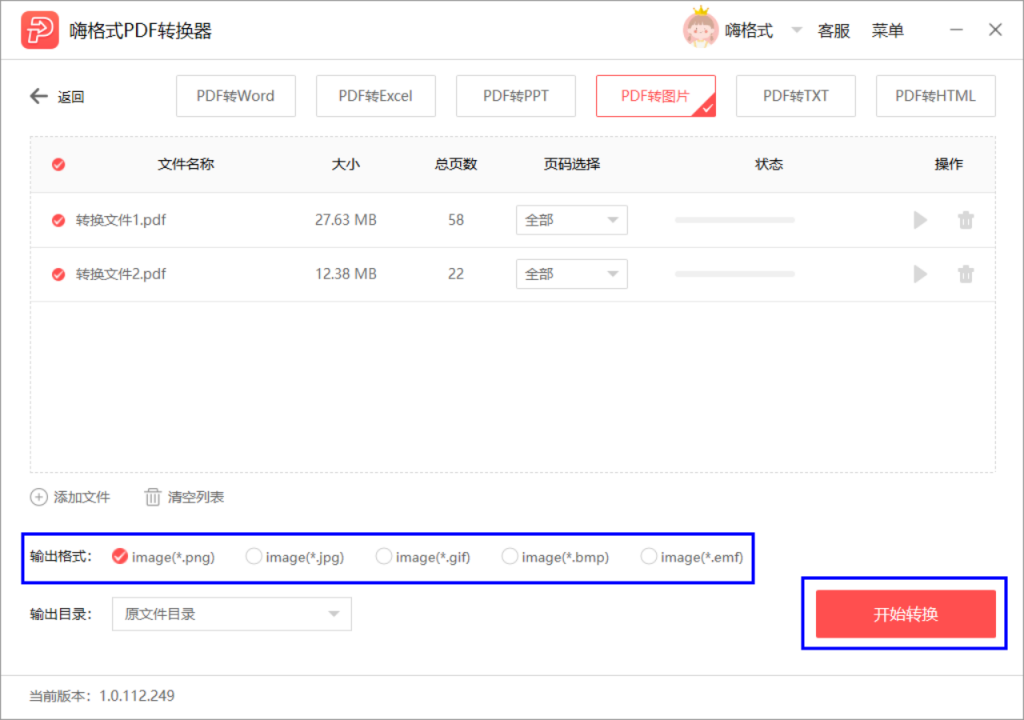Delete 转换文件1.pdf using trash icon
The height and width of the screenshot is (720, 1024).
(966, 220)
